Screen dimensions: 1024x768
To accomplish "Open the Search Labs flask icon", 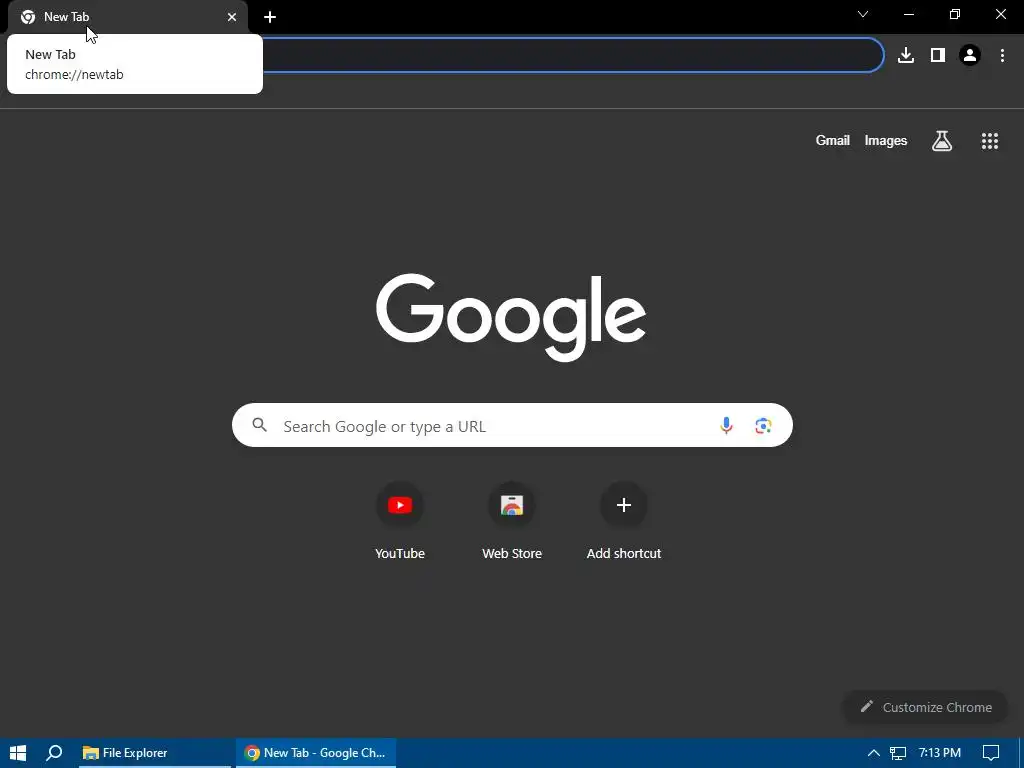I will 942,140.
